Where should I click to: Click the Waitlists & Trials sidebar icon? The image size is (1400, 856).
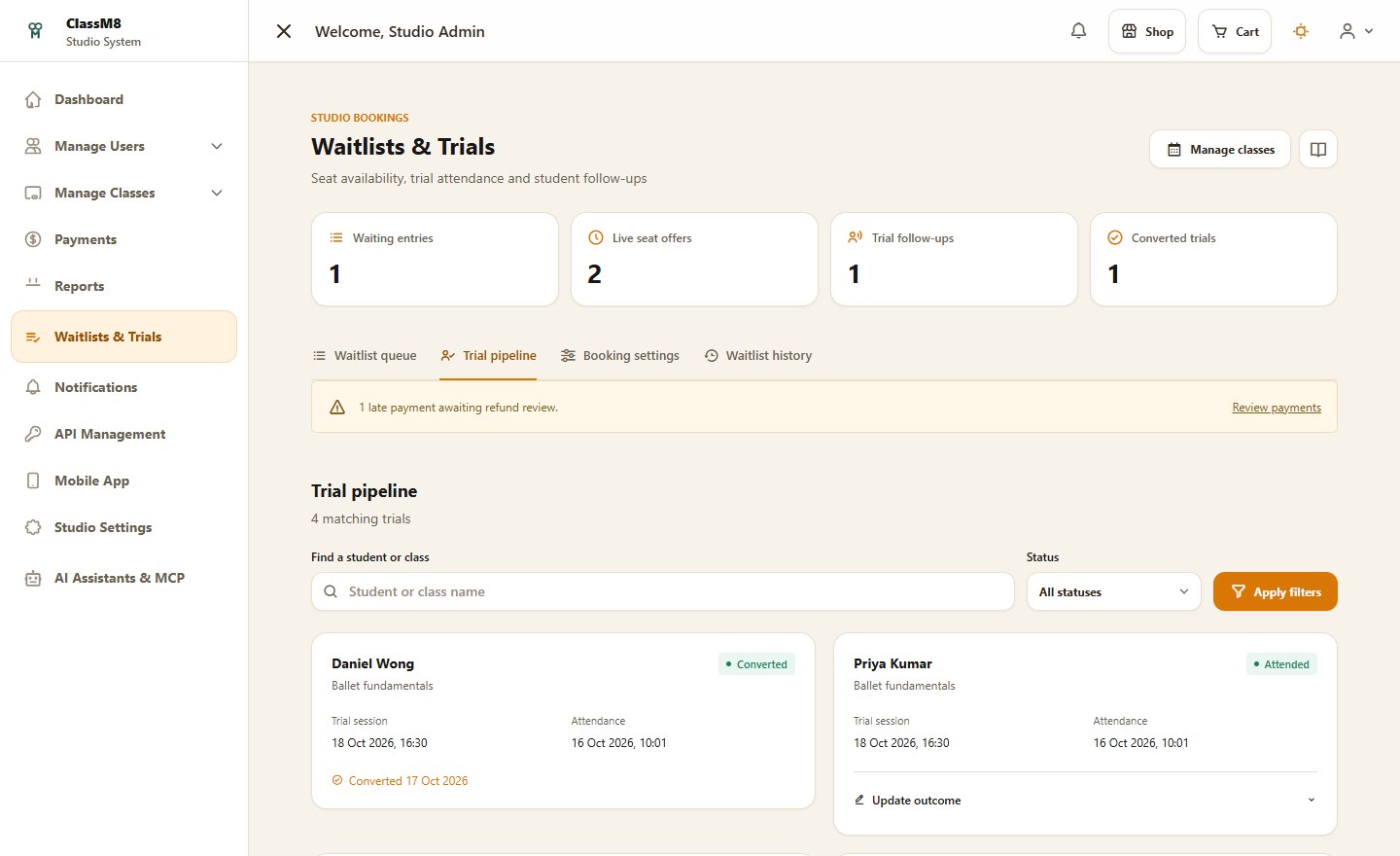[33, 337]
